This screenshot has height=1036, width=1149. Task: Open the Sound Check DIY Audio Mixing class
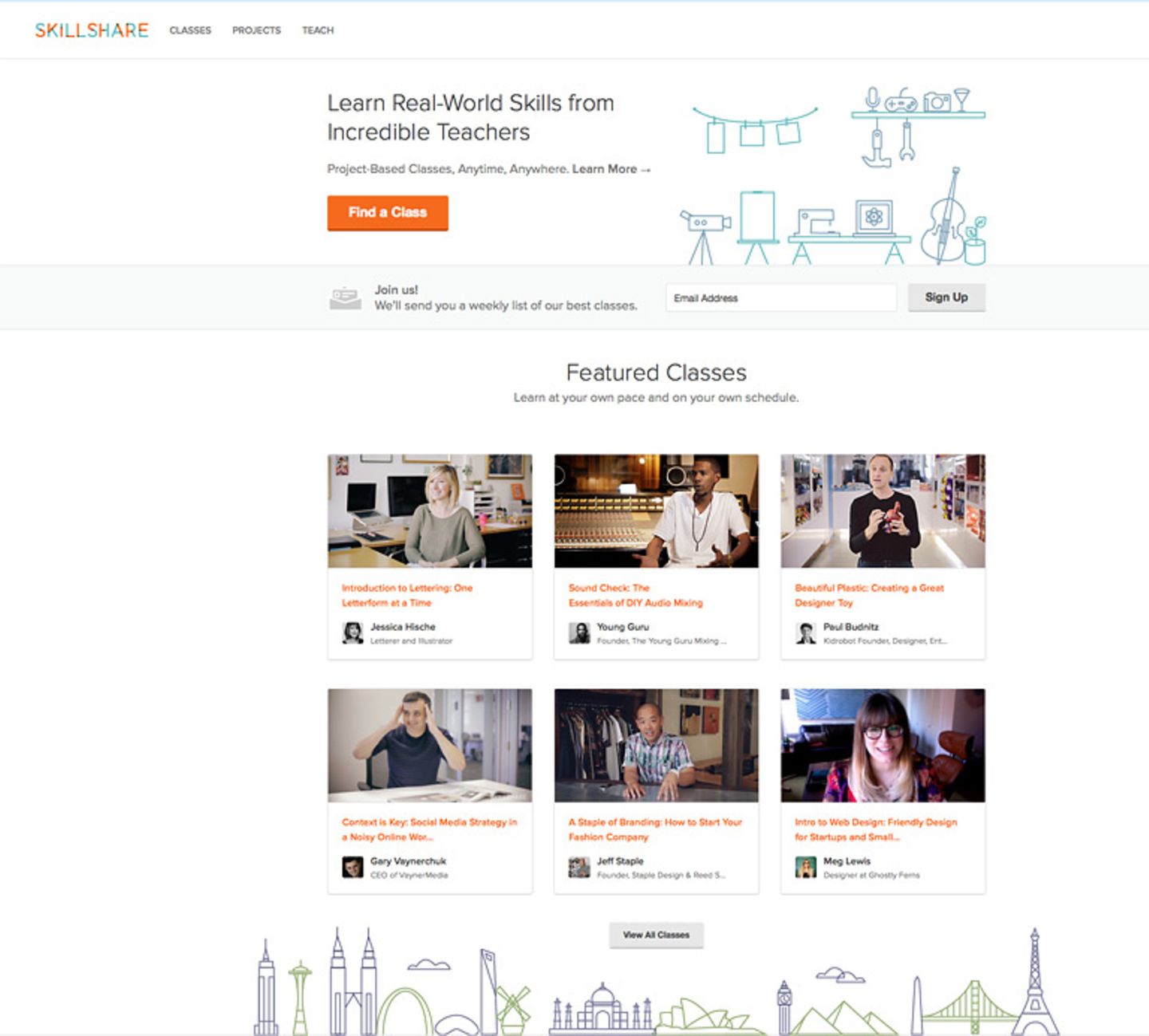coord(634,595)
